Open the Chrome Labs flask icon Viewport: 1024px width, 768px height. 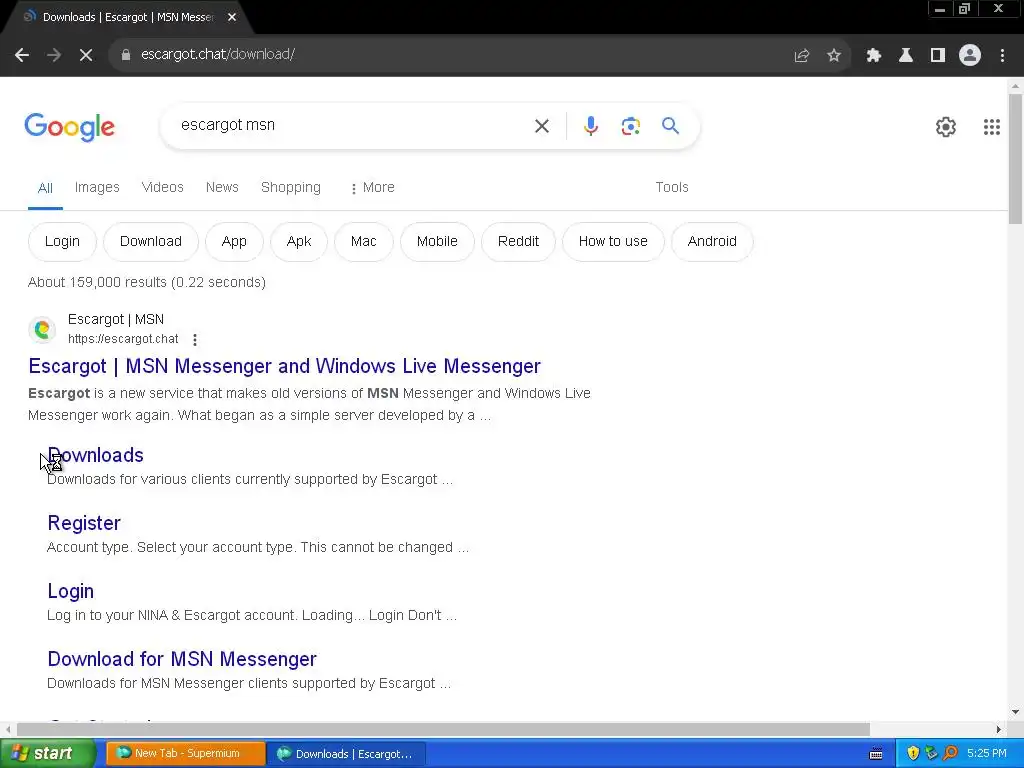[x=906, y=55]
